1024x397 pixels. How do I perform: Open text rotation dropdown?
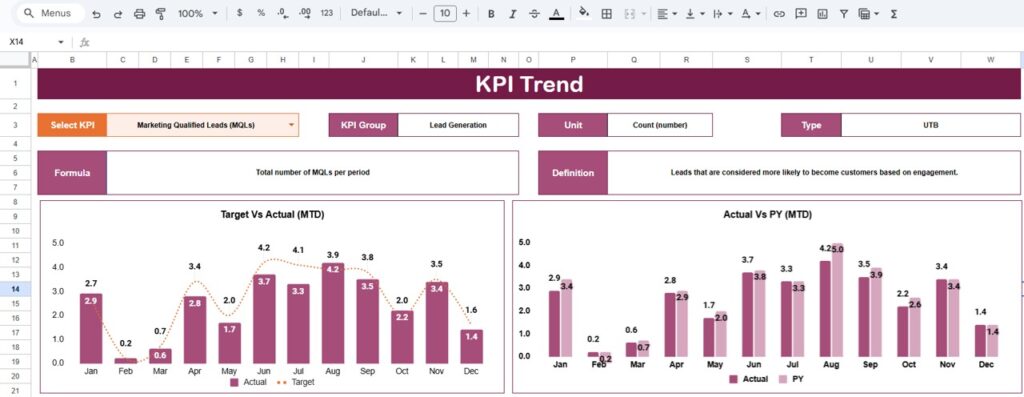[x=750, y=14]
